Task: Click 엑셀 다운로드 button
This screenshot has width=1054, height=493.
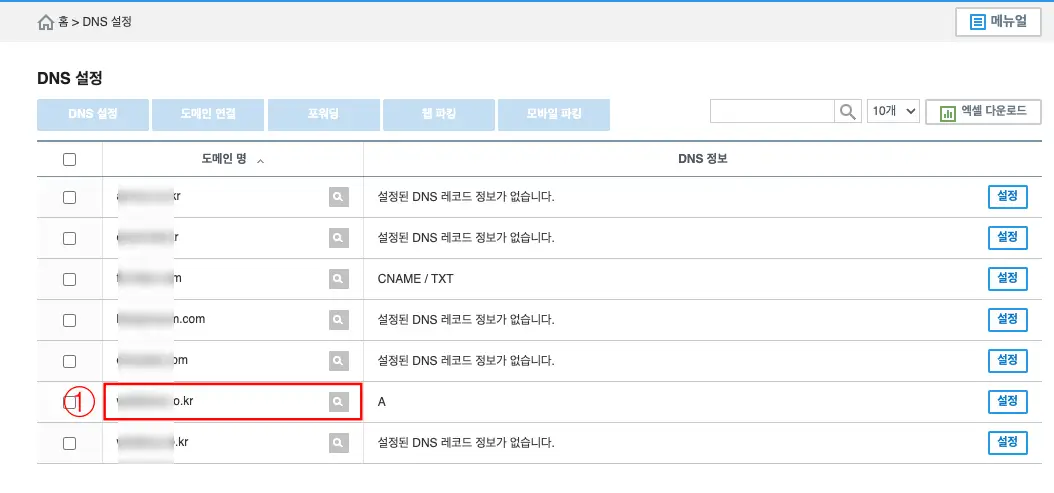Action: [983, 112]
